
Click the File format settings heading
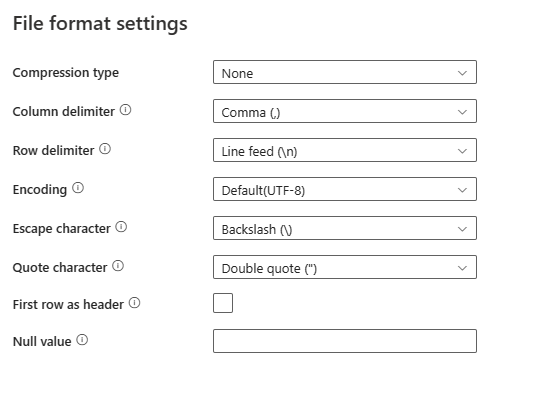tap(100, 24)
